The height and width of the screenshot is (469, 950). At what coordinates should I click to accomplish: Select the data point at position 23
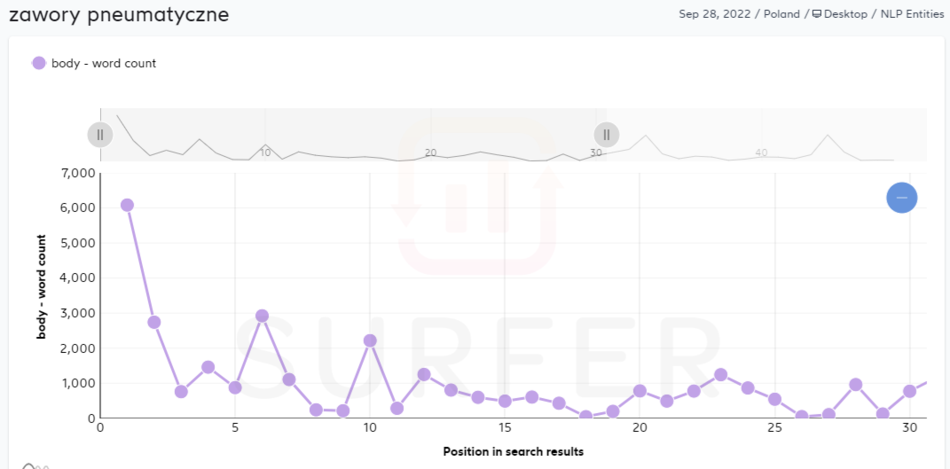pos(721,374)
